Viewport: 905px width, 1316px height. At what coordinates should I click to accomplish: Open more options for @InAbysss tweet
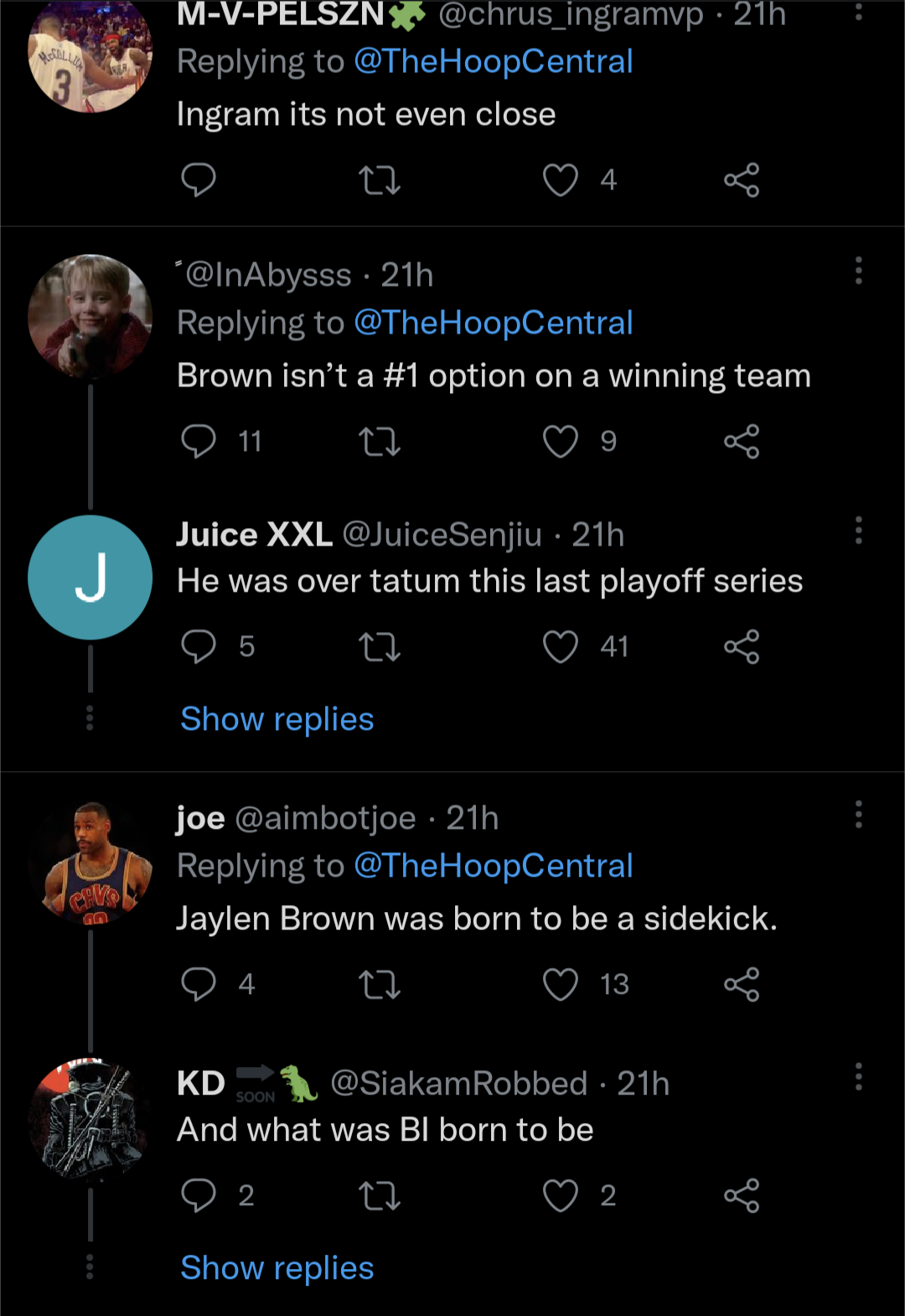858,271
